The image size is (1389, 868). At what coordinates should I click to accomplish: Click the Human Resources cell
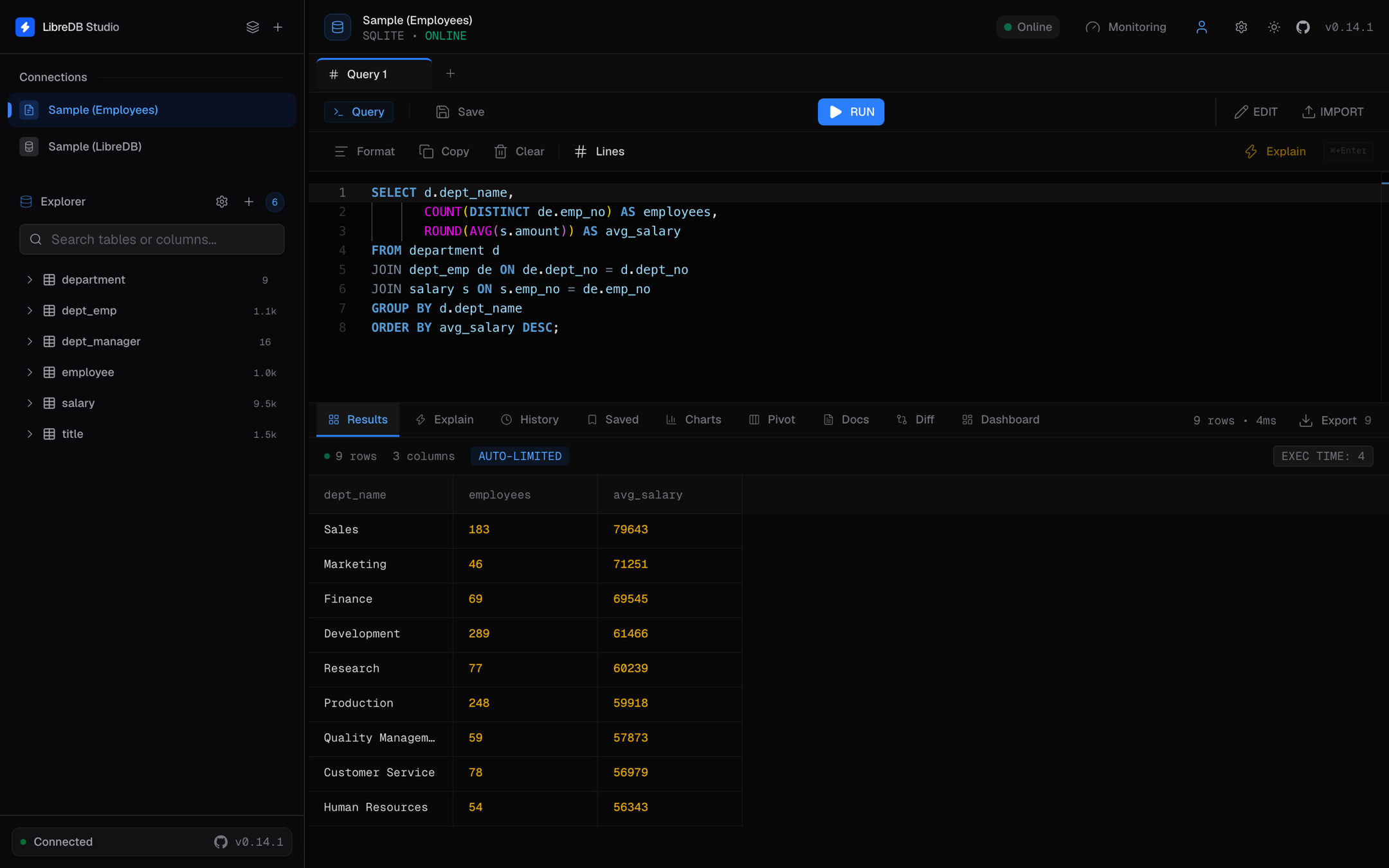pyautogui.click(x=381, y=808)
